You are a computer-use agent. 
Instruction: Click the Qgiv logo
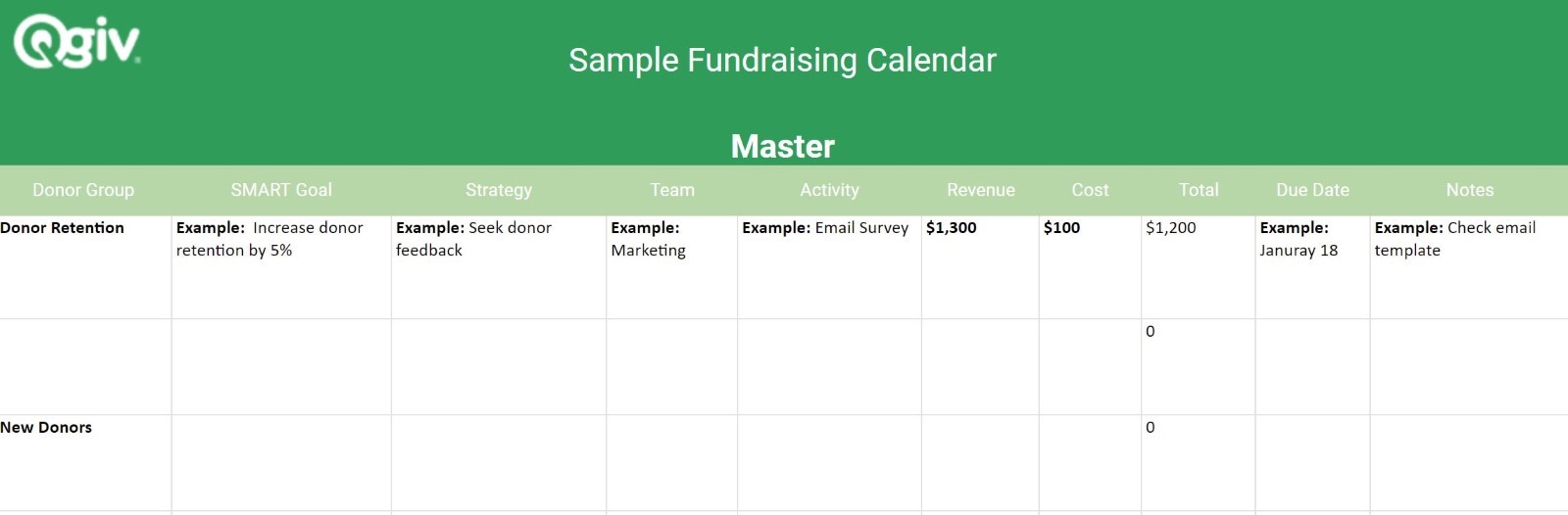(x=76, y=41)
